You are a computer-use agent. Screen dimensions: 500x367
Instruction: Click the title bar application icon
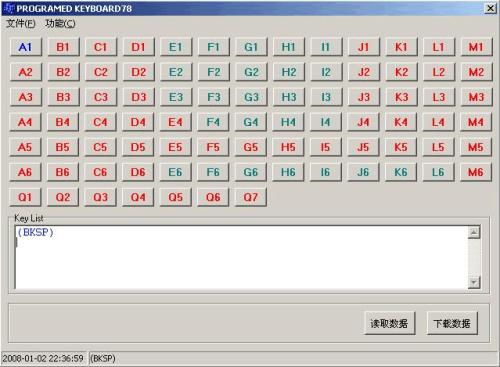[x=10, y=8]
